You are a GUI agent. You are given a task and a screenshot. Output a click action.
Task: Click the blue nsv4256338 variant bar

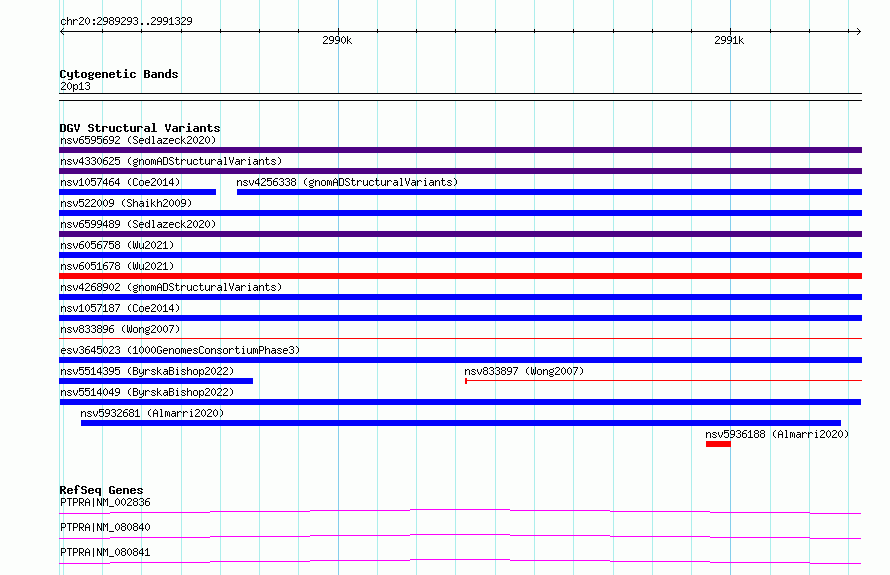549,192
